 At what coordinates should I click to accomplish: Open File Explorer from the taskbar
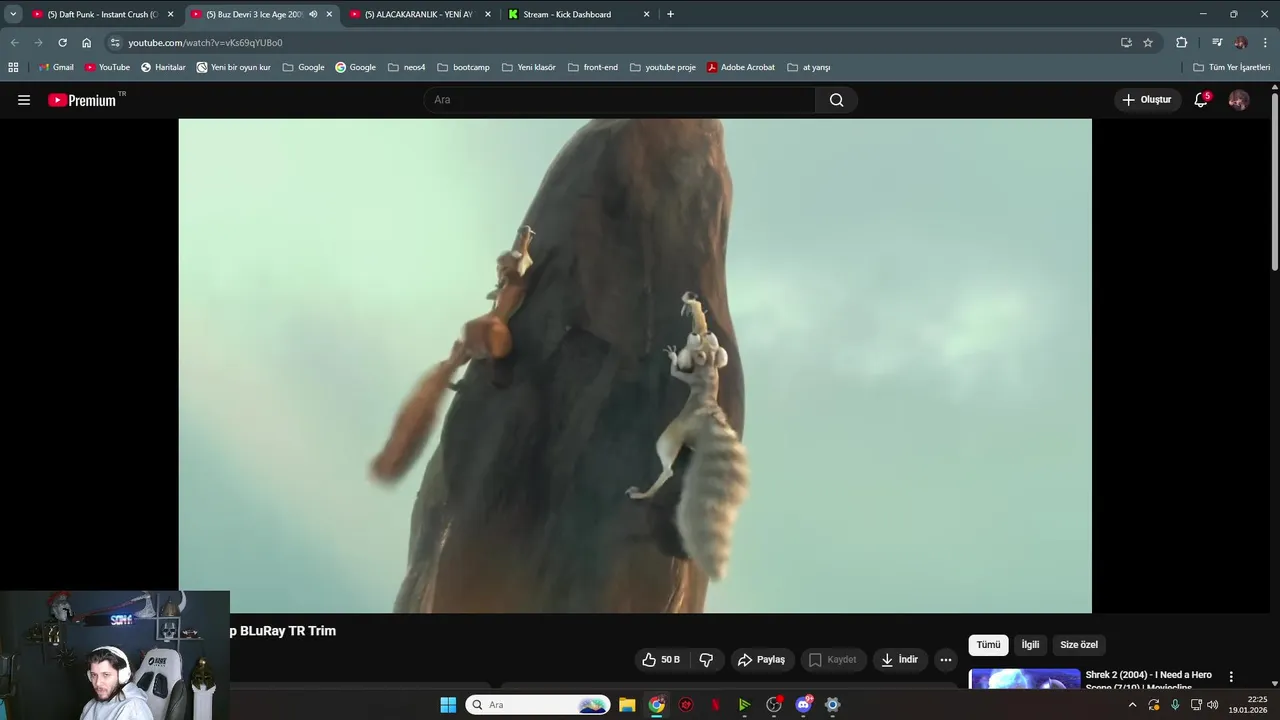[x=627, y=705]
